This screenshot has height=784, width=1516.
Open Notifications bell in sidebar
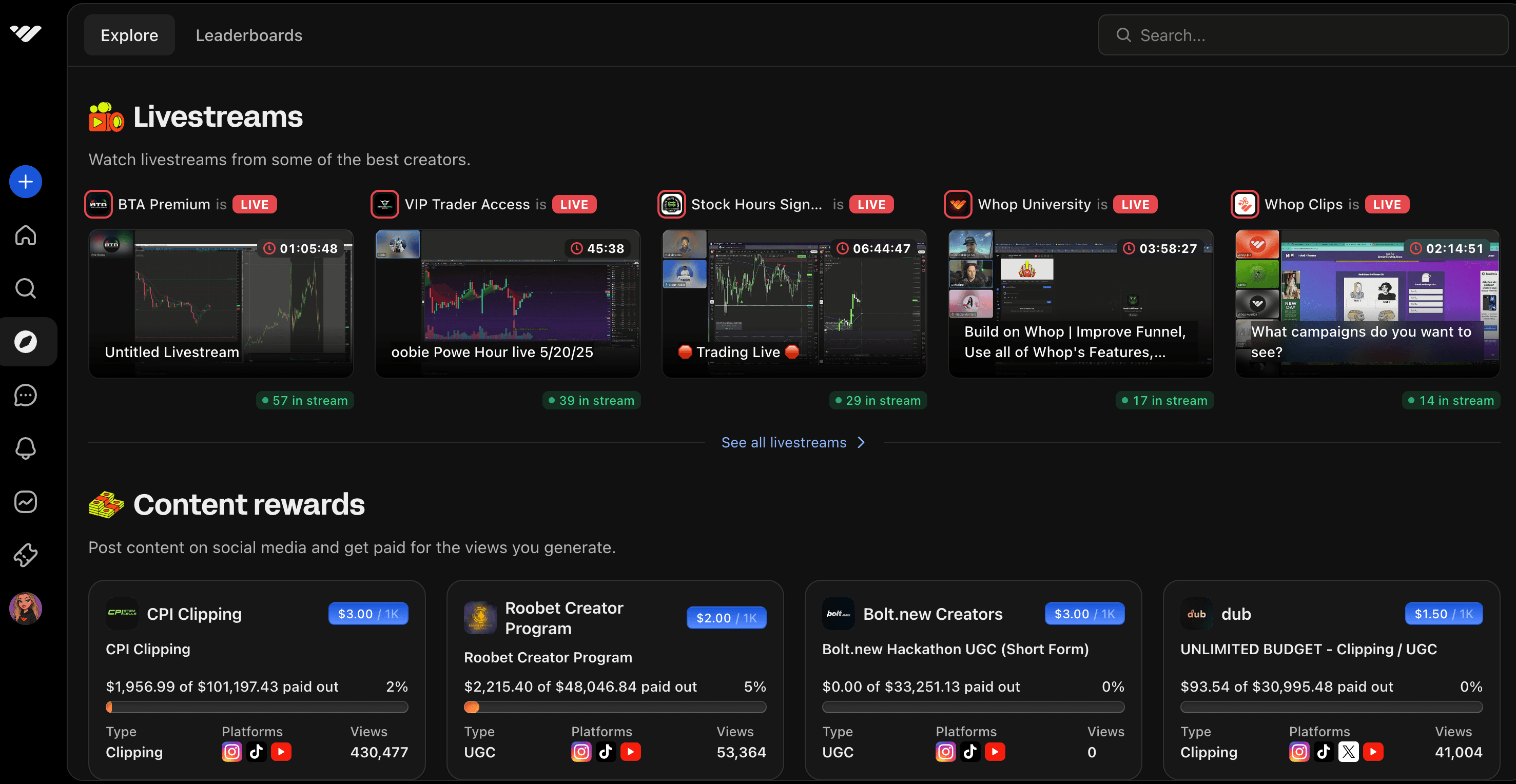(25, 448)
